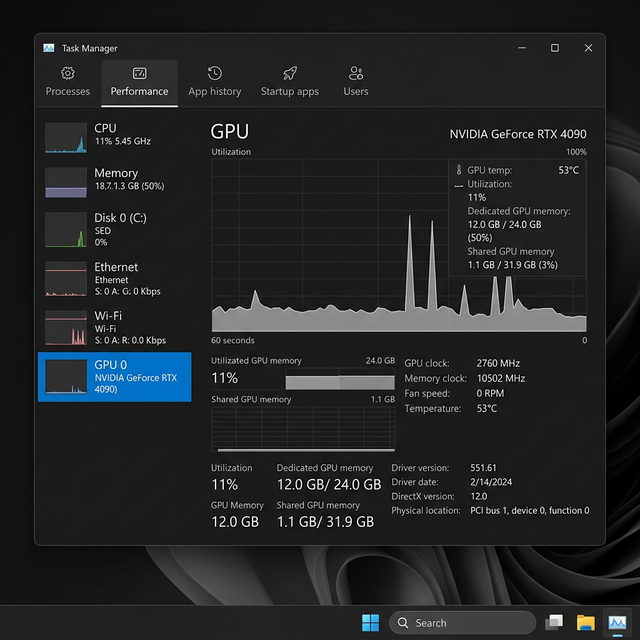Select GPU 0 in the performance sidebar

pyautogui.click(x=114, y=377)
